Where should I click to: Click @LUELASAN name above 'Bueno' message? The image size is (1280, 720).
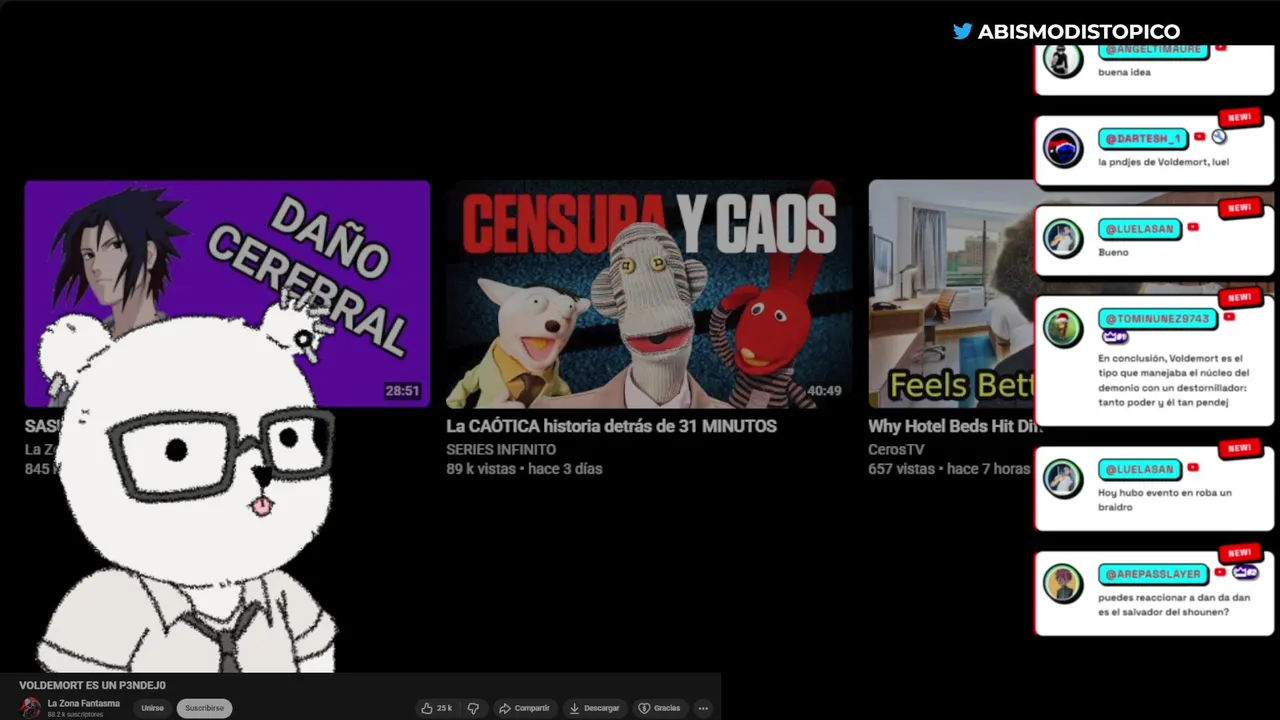[1139, 229]
